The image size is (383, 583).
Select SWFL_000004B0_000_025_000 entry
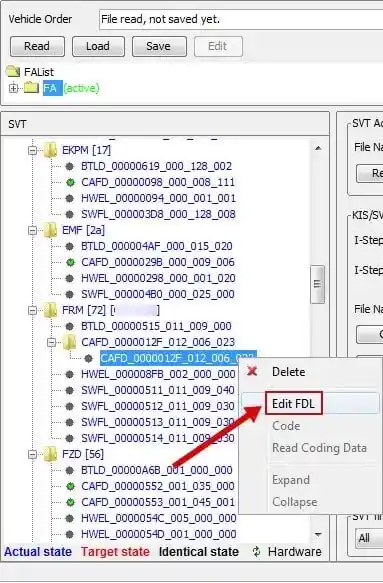158,294
